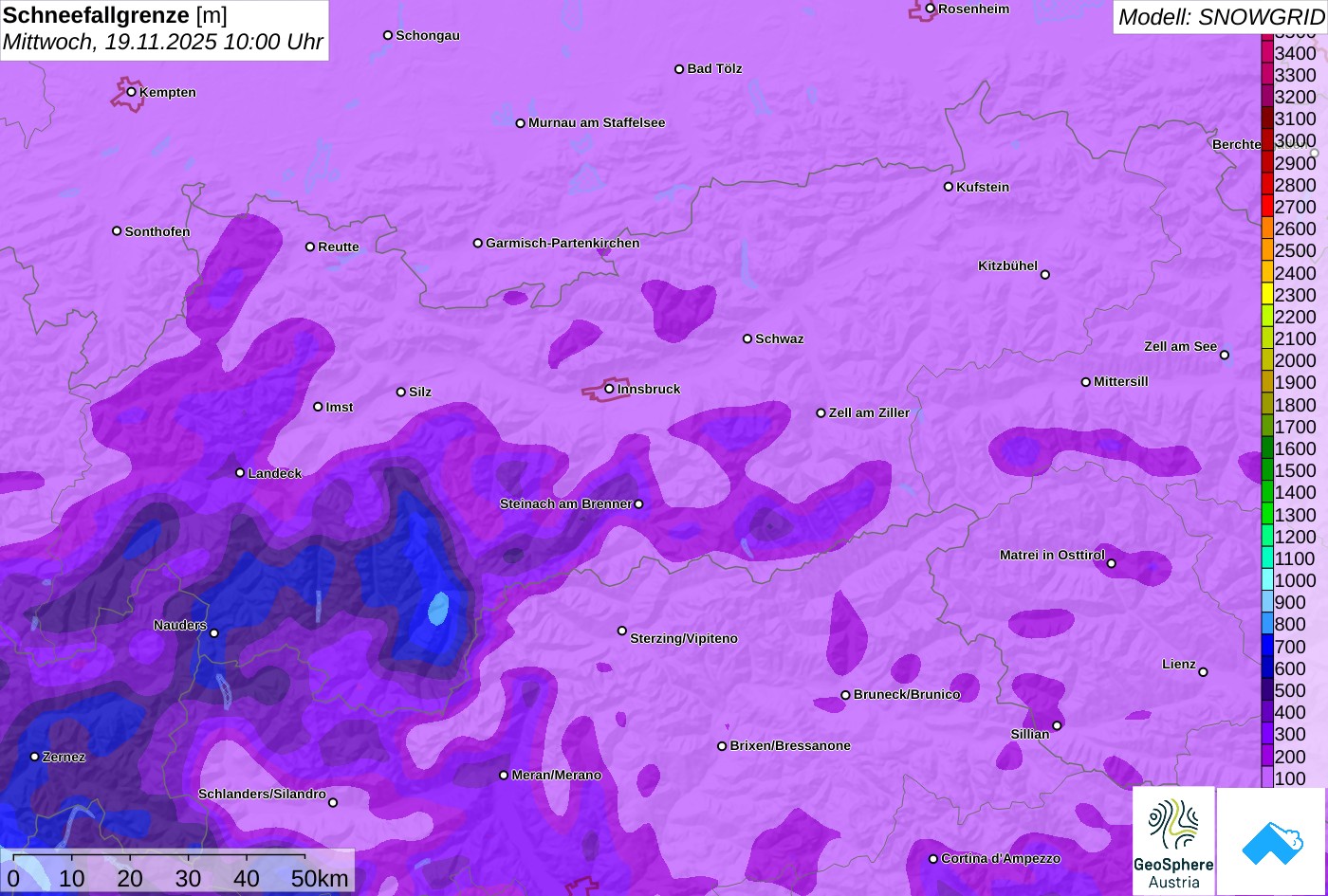Click the 'Modell: SNOWGRID' label
1328x896 pixels.
1221,17
